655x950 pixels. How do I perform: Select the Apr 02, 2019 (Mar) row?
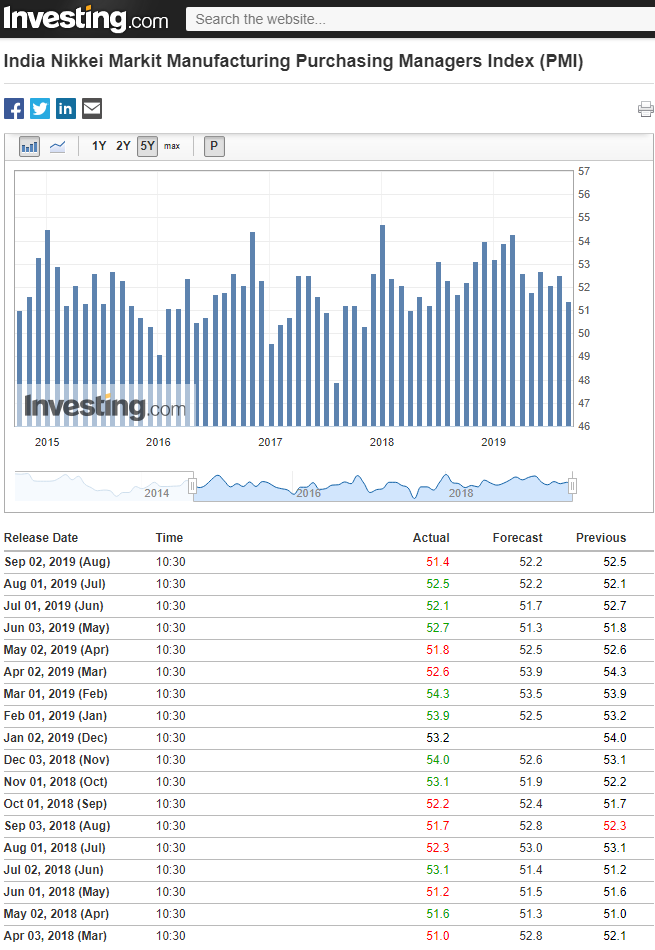tap(329, 672)
